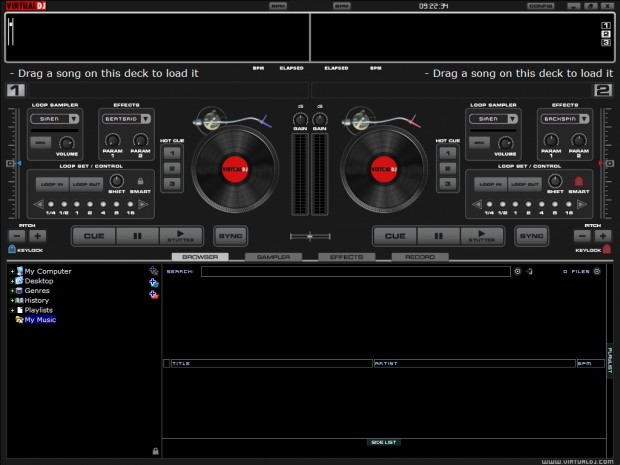Switch to the Browser tab
The image size is (620, 465).
click(x=200, y=257)
